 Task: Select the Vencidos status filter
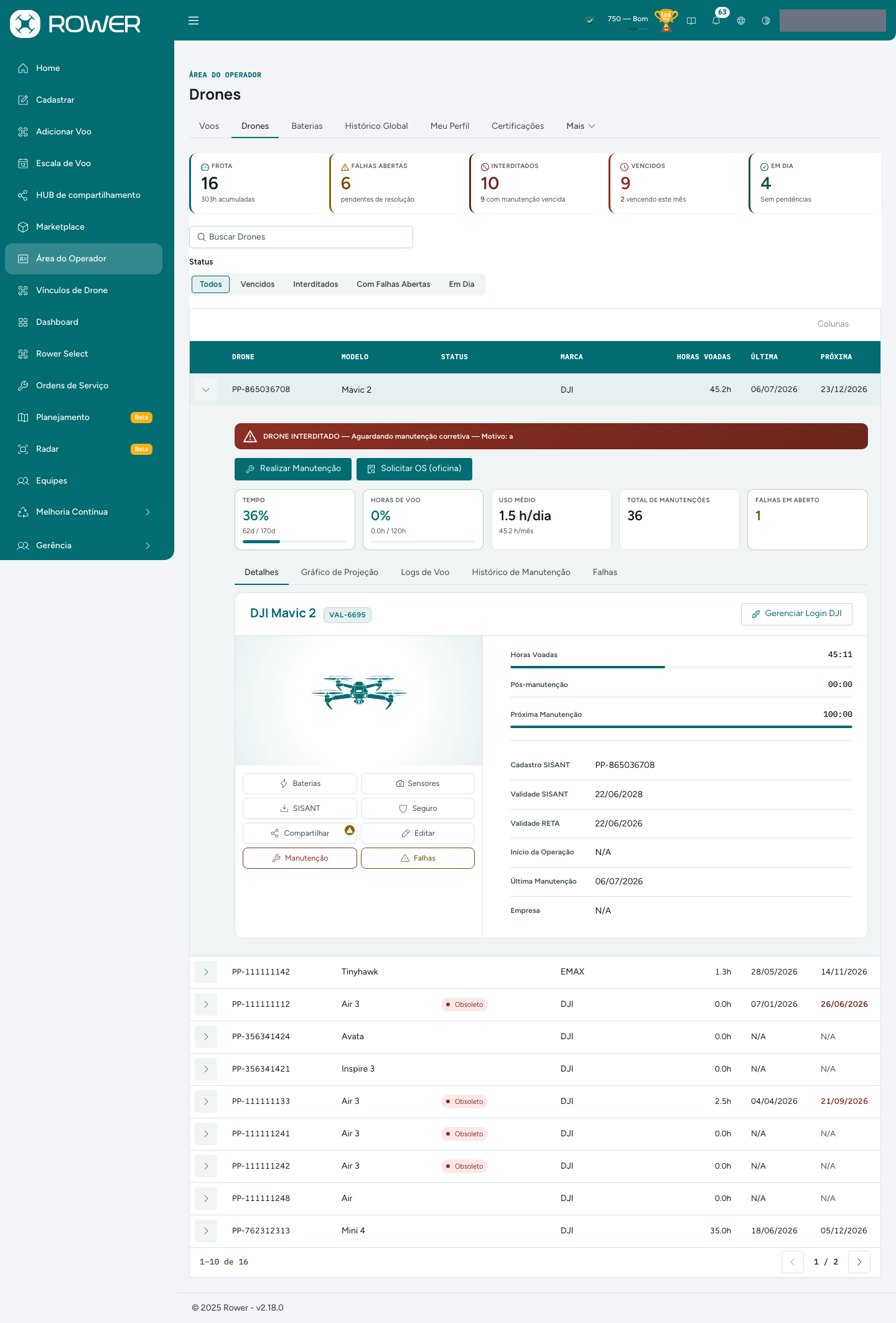(x=258, y=284)
